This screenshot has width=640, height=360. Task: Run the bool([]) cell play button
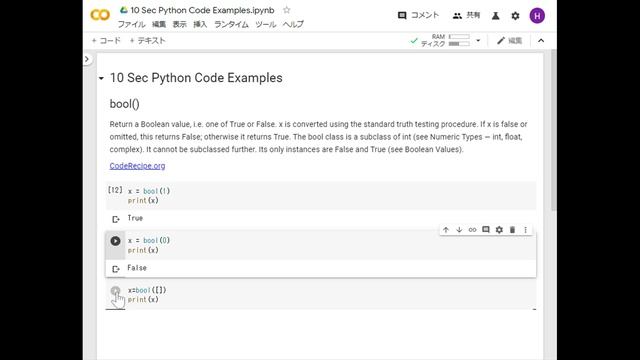pyautogui.click(x=116, y=291)
